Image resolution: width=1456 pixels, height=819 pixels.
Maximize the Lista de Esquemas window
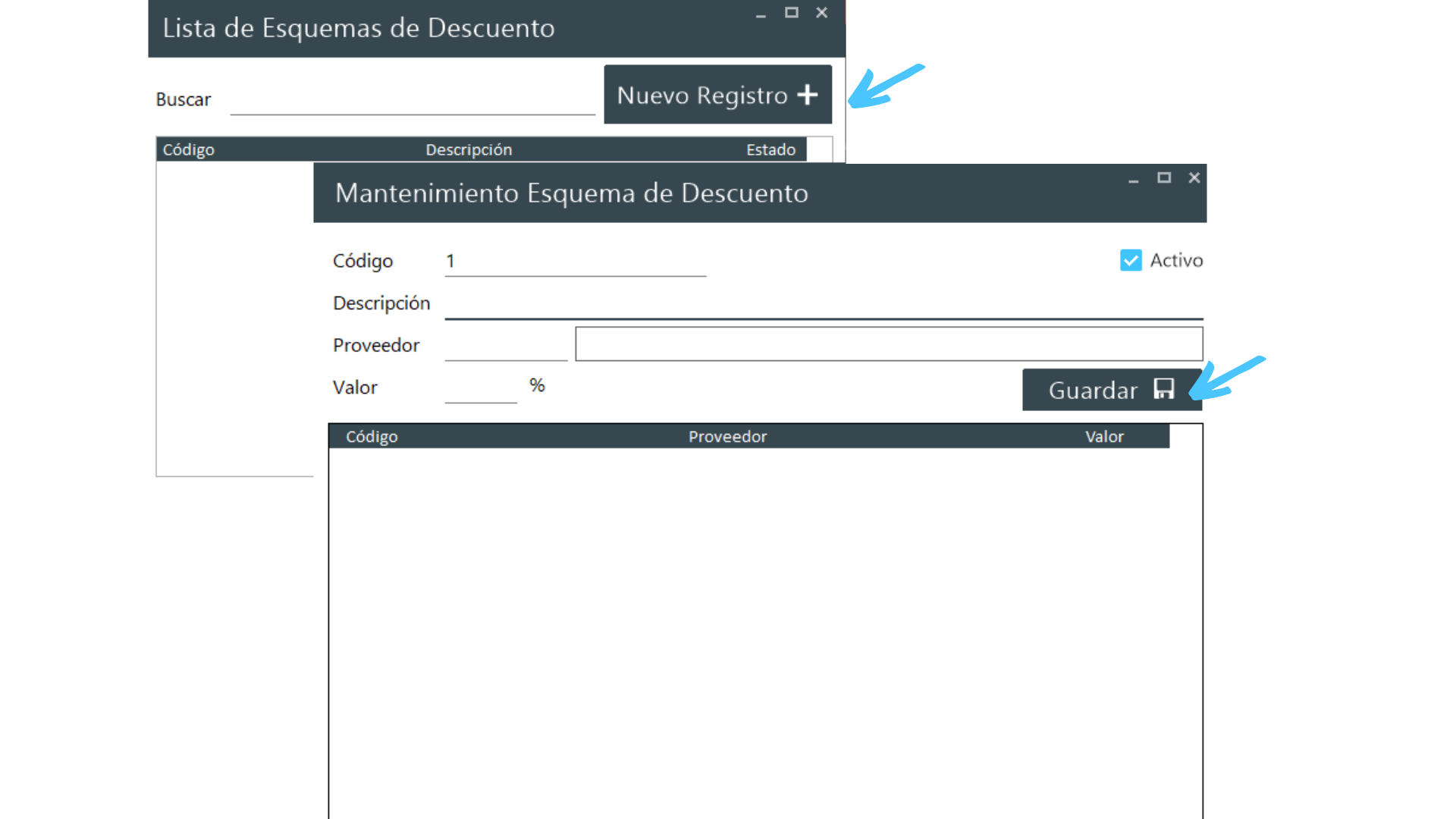[x=792, y=13]
